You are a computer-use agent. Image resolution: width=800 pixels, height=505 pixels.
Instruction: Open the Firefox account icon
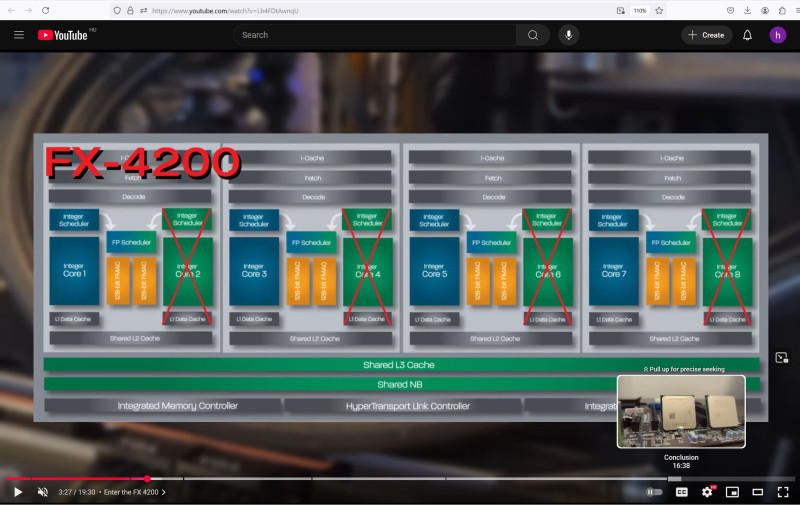765,10
